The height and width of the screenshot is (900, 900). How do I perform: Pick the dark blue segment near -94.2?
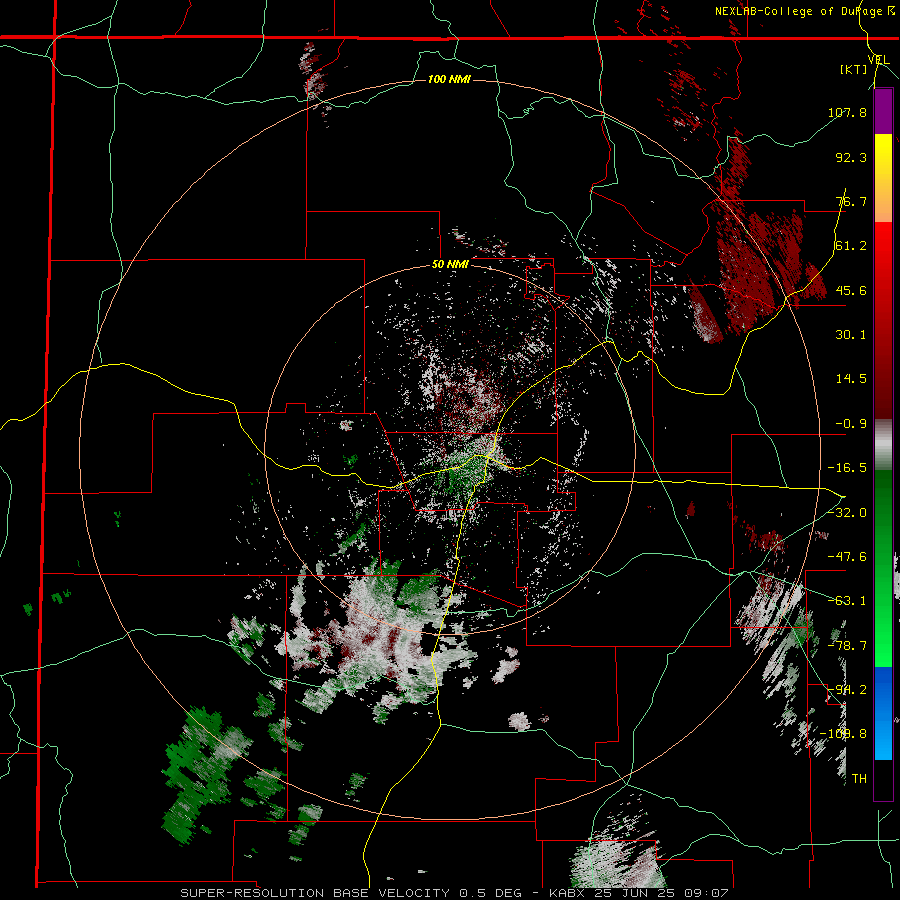pyautogui.click(x=883, y=689)
